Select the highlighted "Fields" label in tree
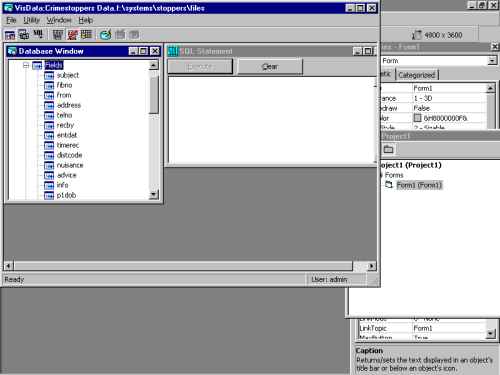 pos(54,65)
